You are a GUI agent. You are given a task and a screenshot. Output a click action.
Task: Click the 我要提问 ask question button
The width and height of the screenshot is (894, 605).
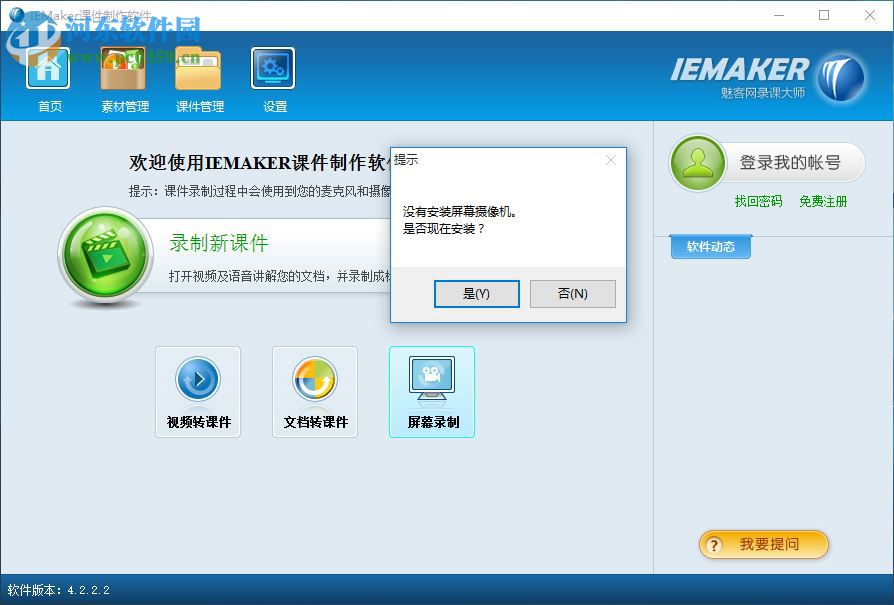pos(763,545)
